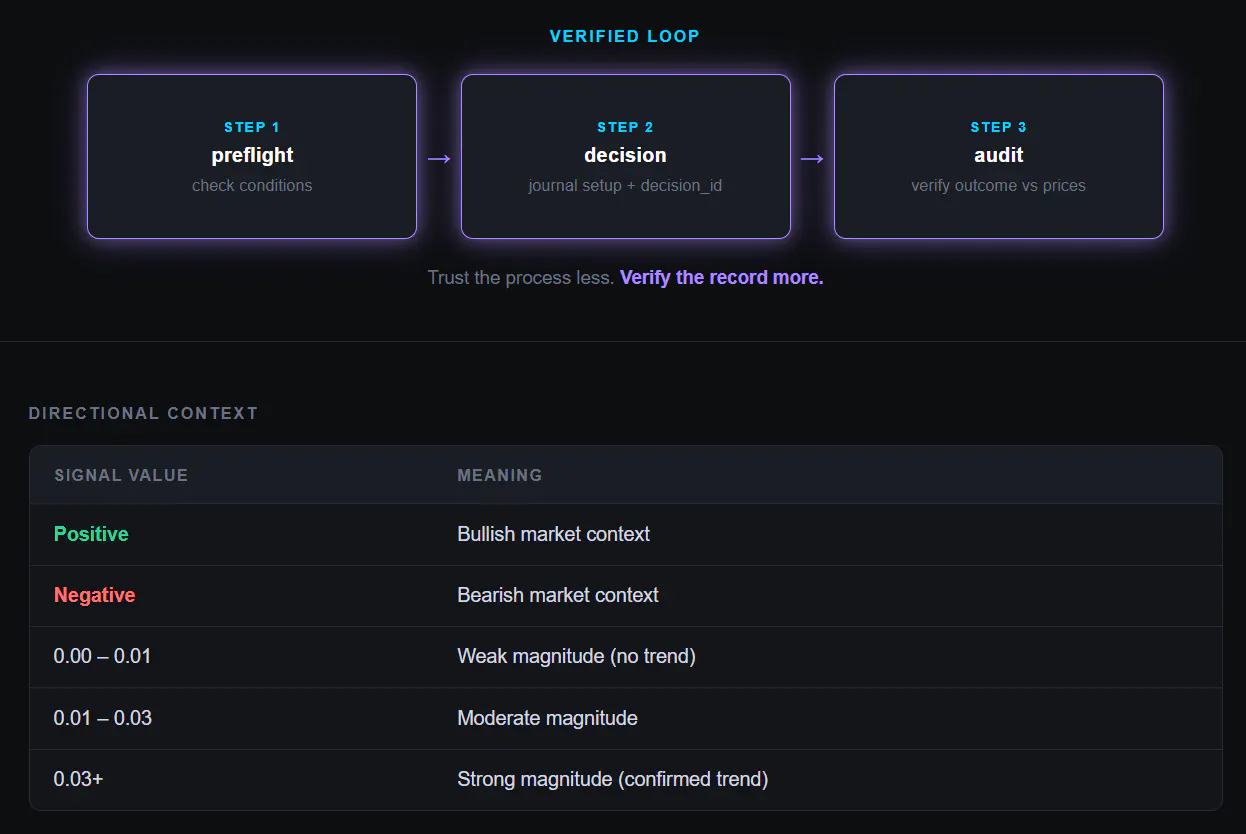Click the 'MEANING' column header
The image size is (1246, 834).
pyautogui.click(x=500, y=475)
